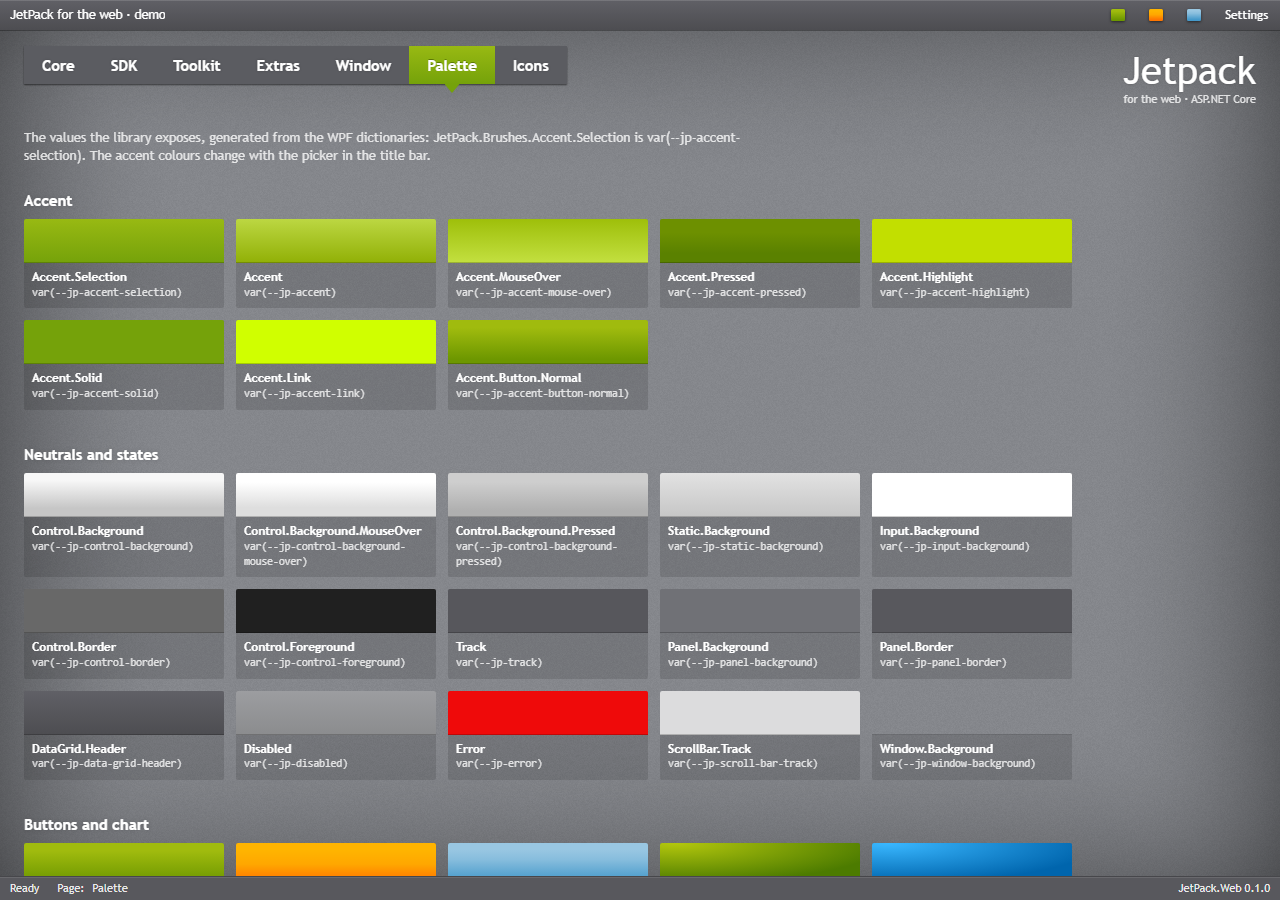This screenshot has height=900, width=1280.
Task: Click the Accent section heading
Action: coord(48,201)
